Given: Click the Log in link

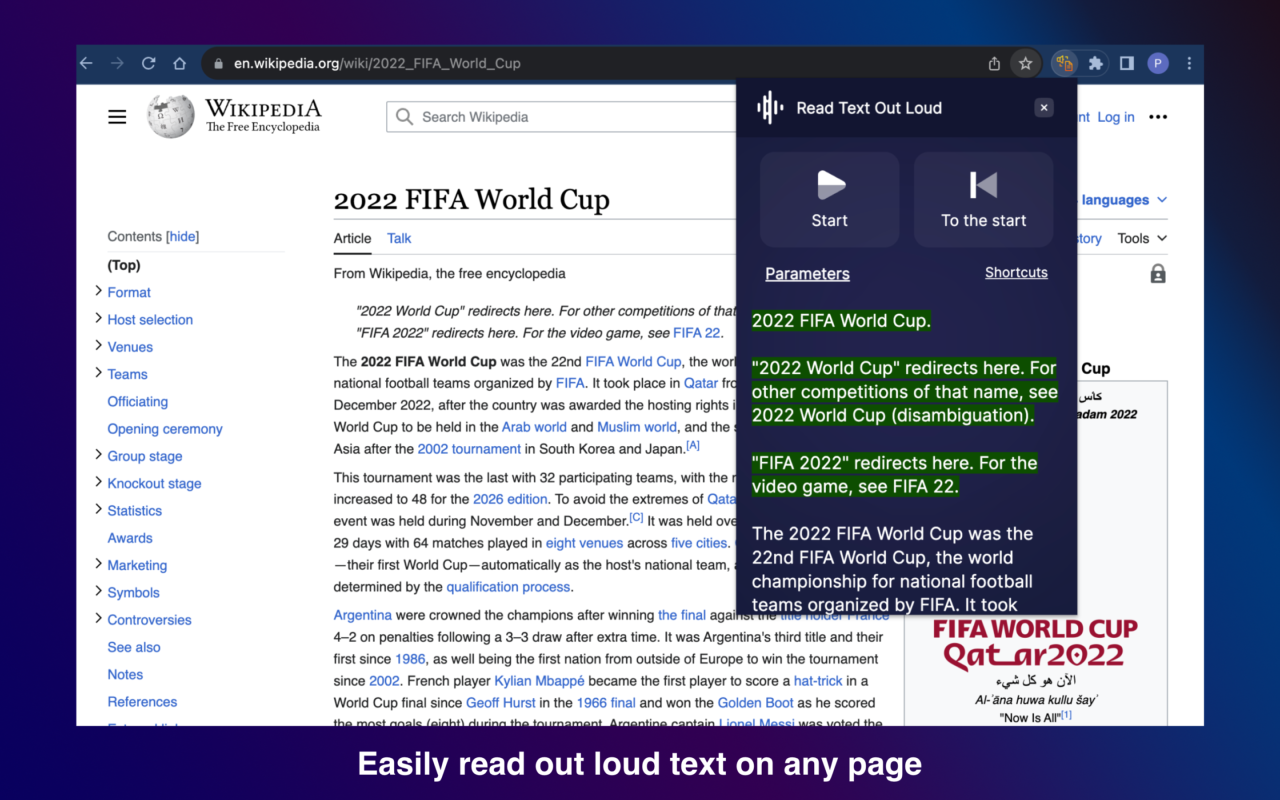Looking at the screenshot, I should pos(1116,117).
